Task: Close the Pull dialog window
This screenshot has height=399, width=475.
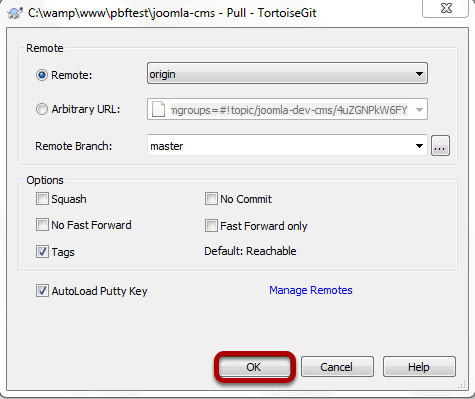Action: pyautogui.click(x=446, y=8)
